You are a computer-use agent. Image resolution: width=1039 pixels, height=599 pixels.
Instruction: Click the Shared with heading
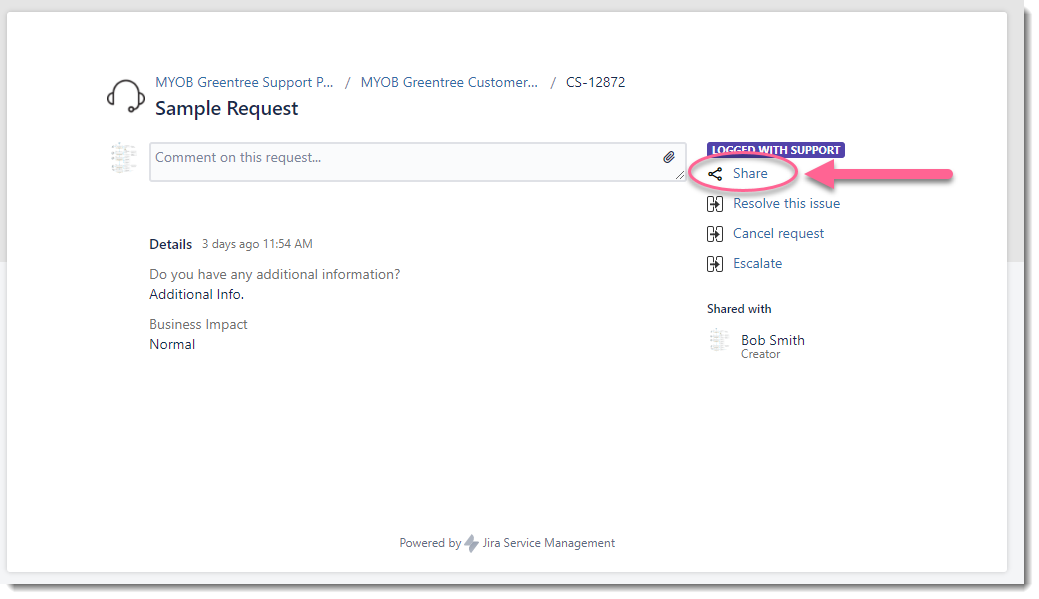point(739,309)
